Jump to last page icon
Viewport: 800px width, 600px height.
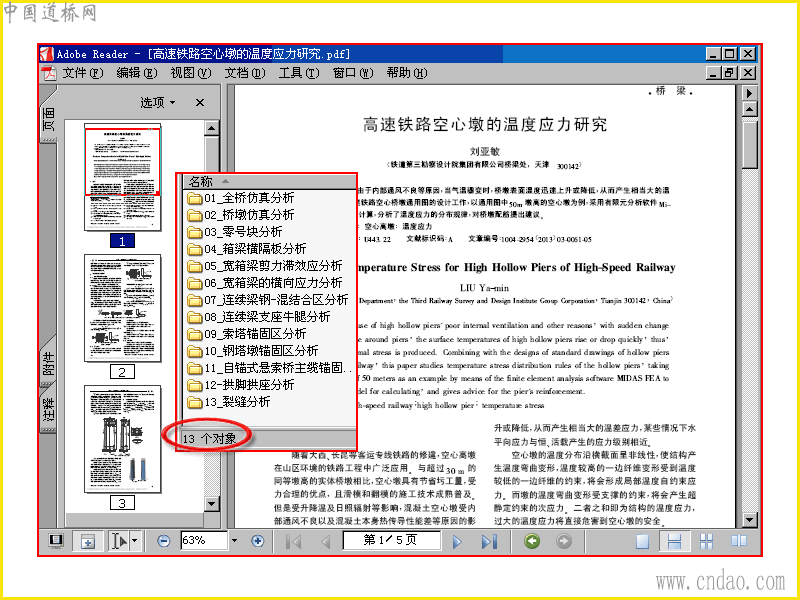(489, 541)
